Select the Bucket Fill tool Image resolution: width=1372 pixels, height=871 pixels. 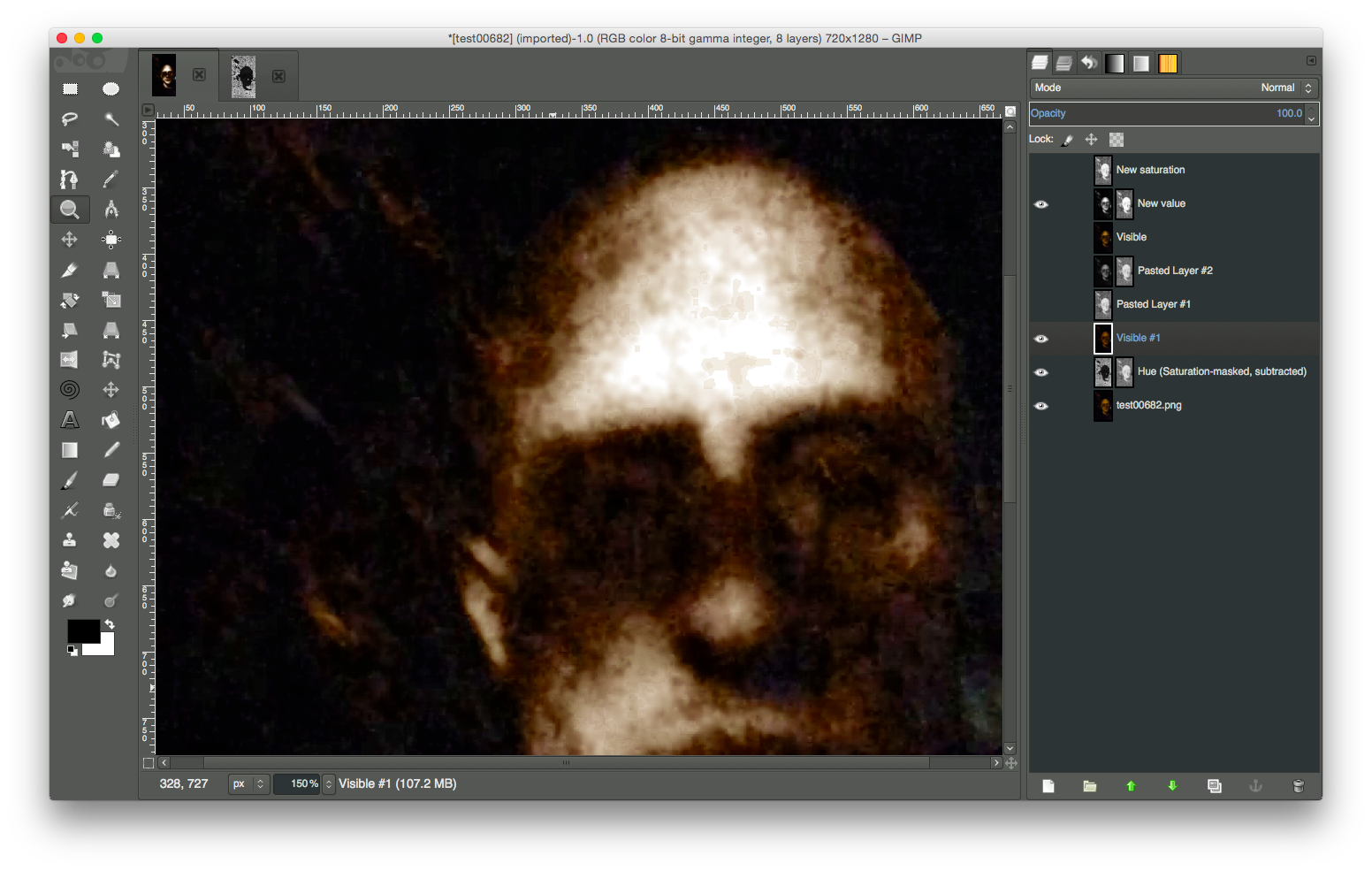[x=111, y=420]
